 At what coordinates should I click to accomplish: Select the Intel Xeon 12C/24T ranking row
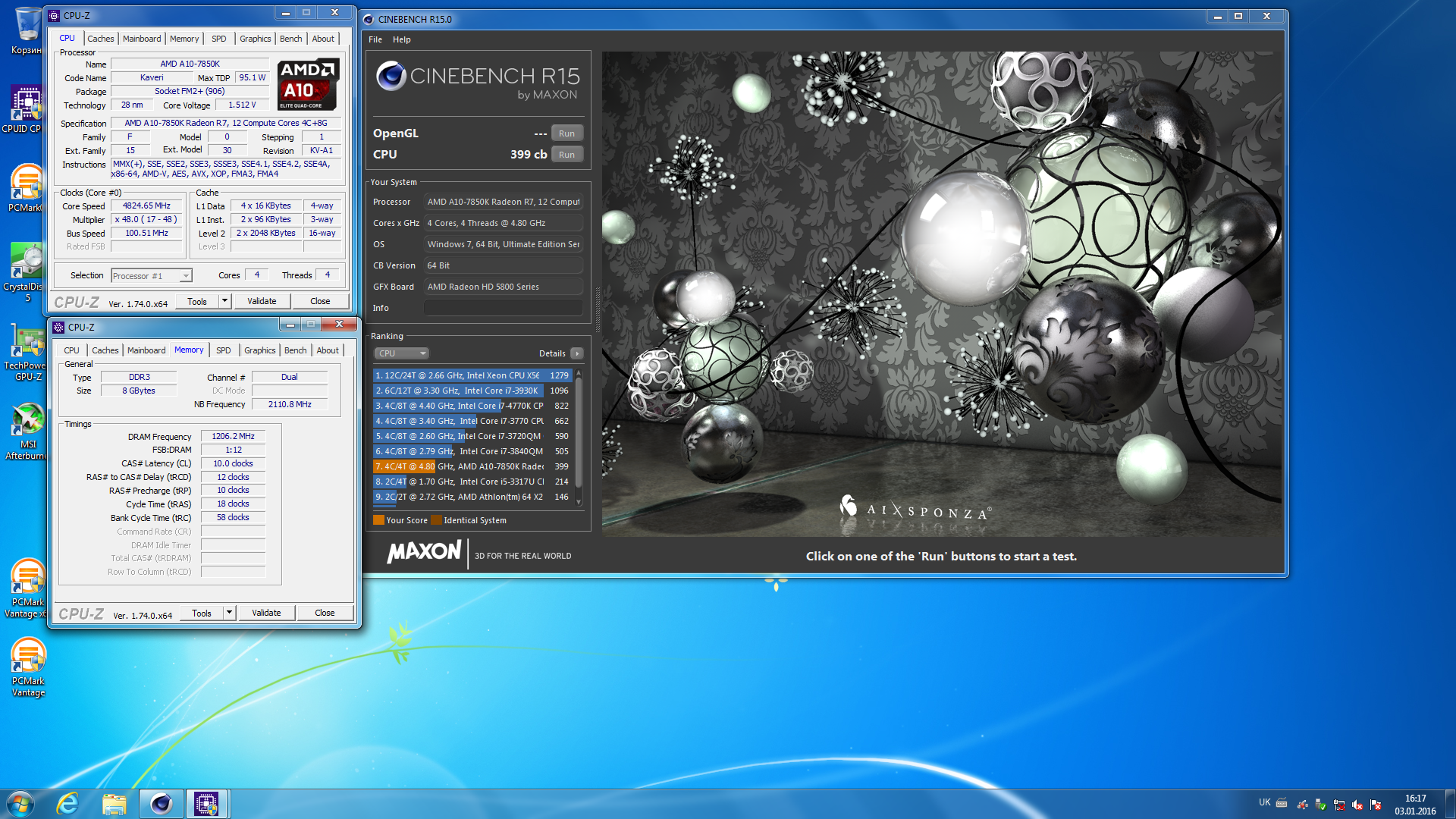tap(472, 375)
